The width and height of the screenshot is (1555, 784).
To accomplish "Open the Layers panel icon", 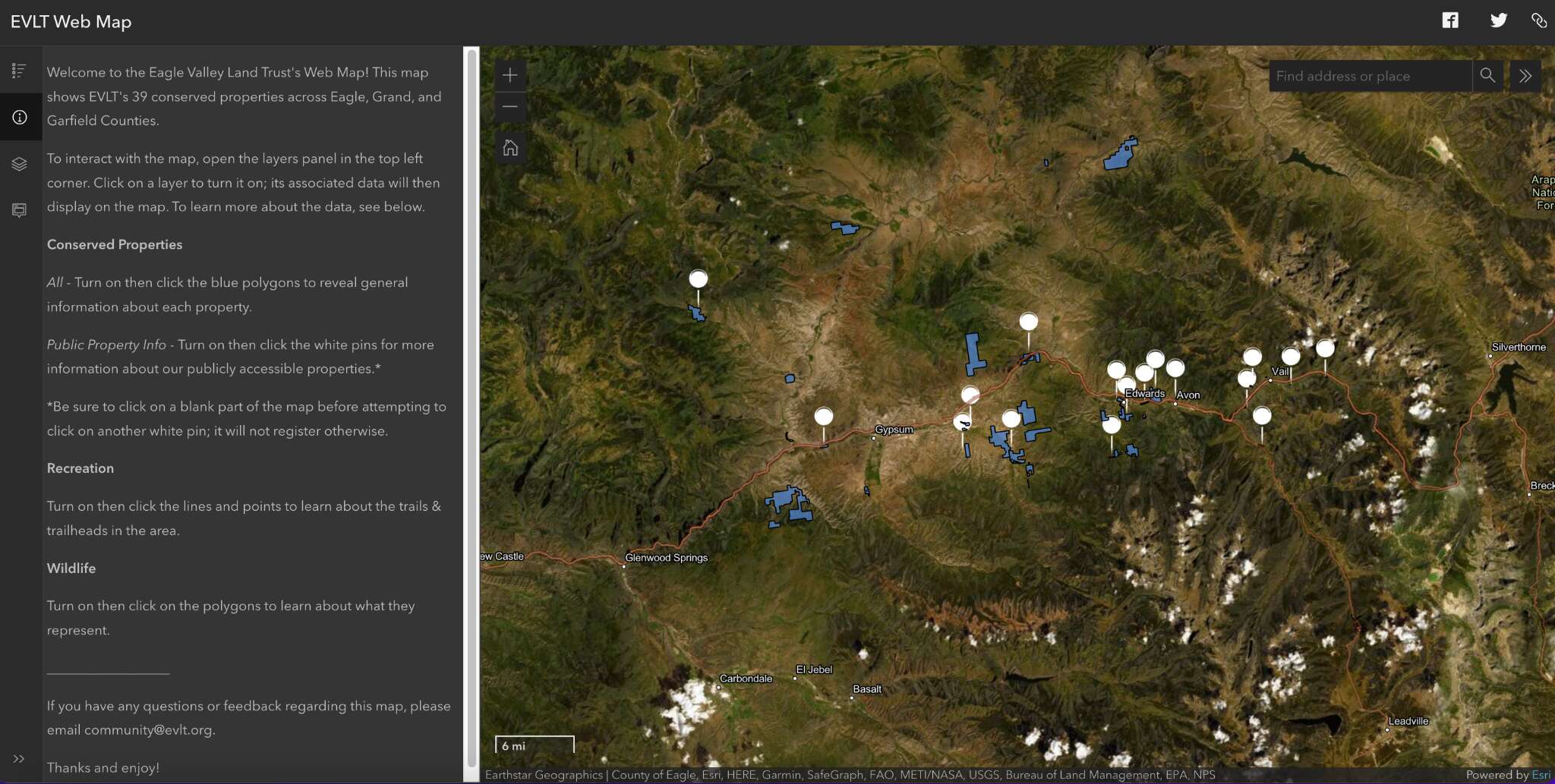I will tap(20, 164).
